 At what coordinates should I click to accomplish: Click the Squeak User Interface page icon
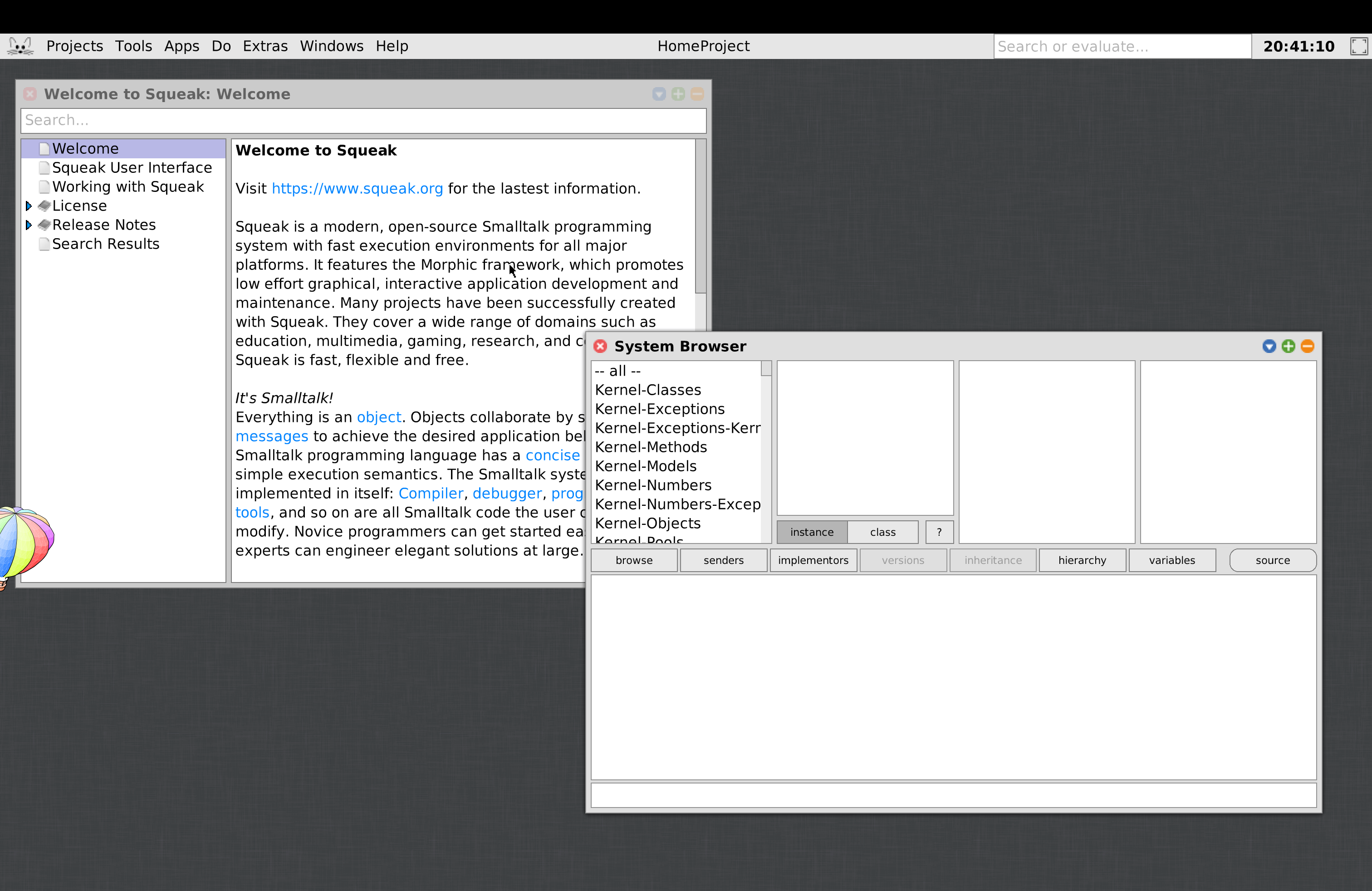44,168
